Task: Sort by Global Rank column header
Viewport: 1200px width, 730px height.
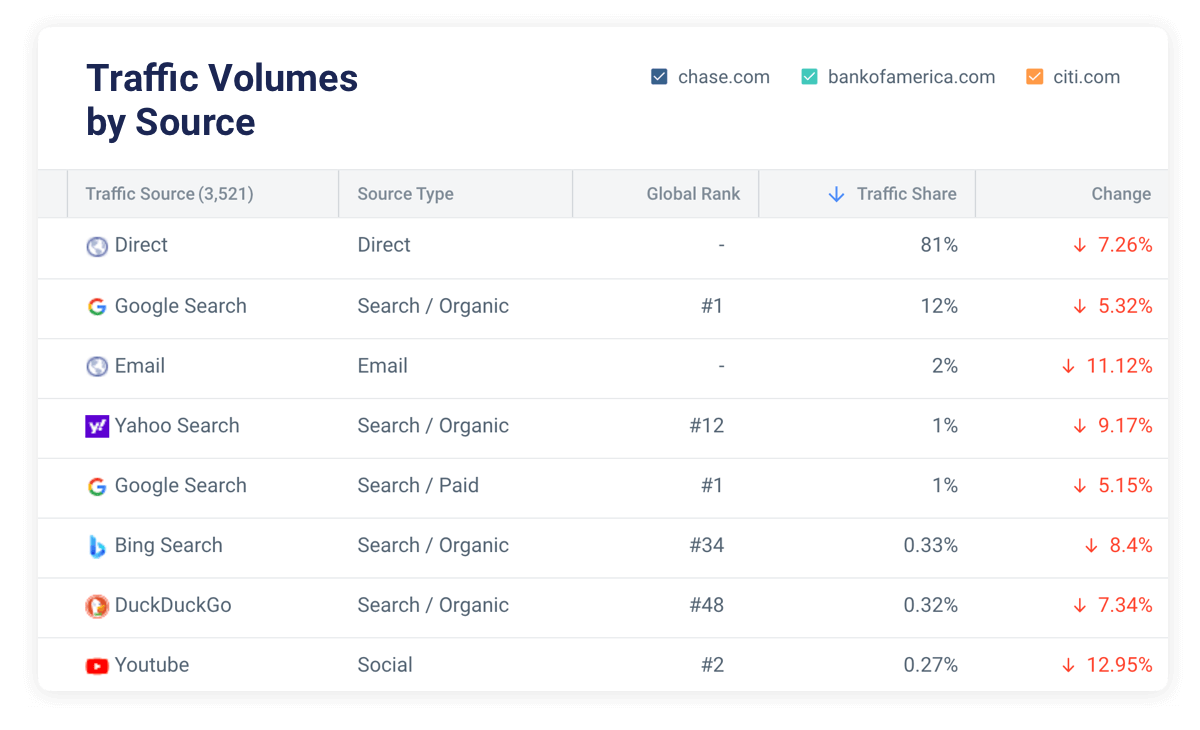Action: pos(693,194)
